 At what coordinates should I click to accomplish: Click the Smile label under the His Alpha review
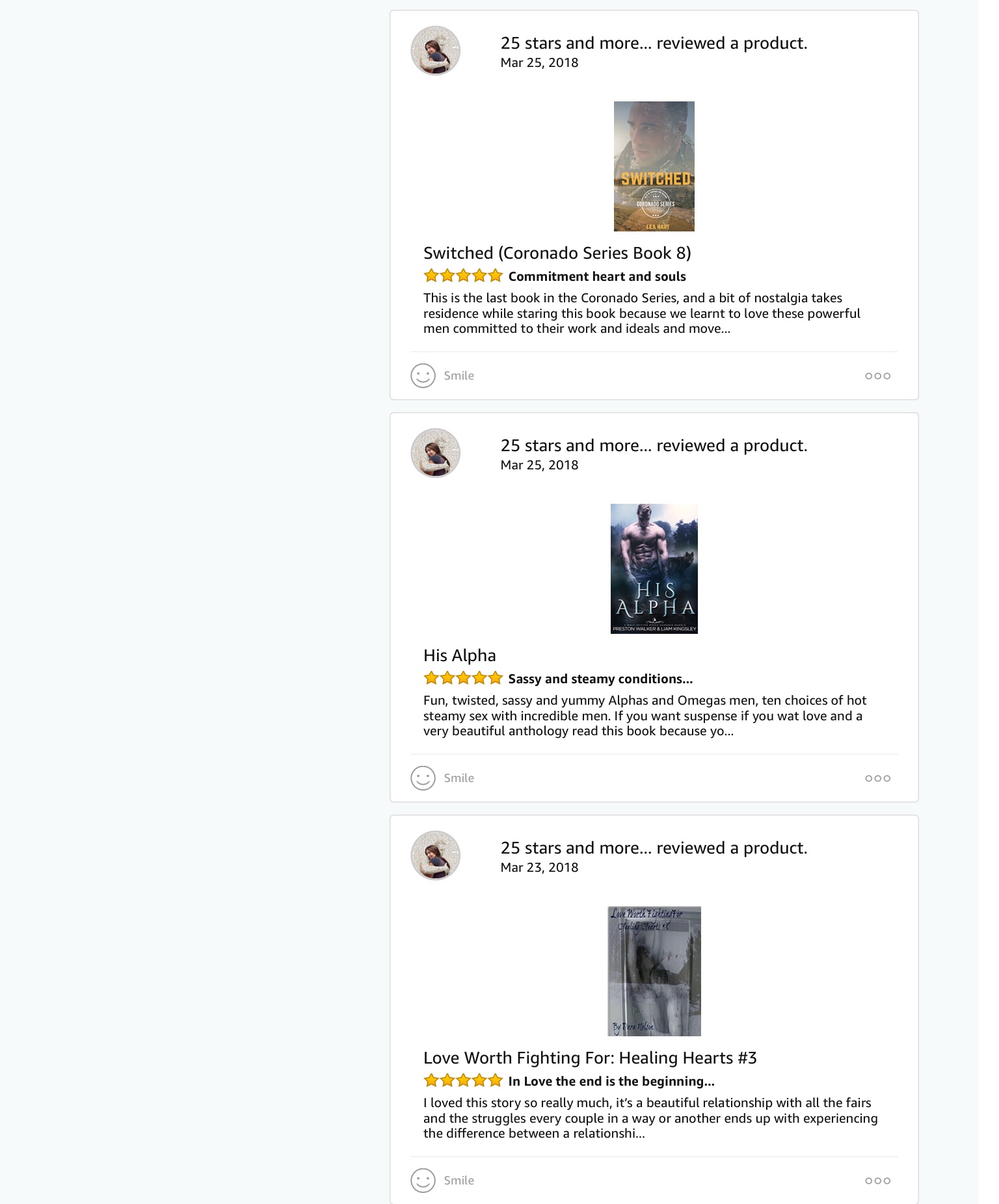[x=459, y=778]
